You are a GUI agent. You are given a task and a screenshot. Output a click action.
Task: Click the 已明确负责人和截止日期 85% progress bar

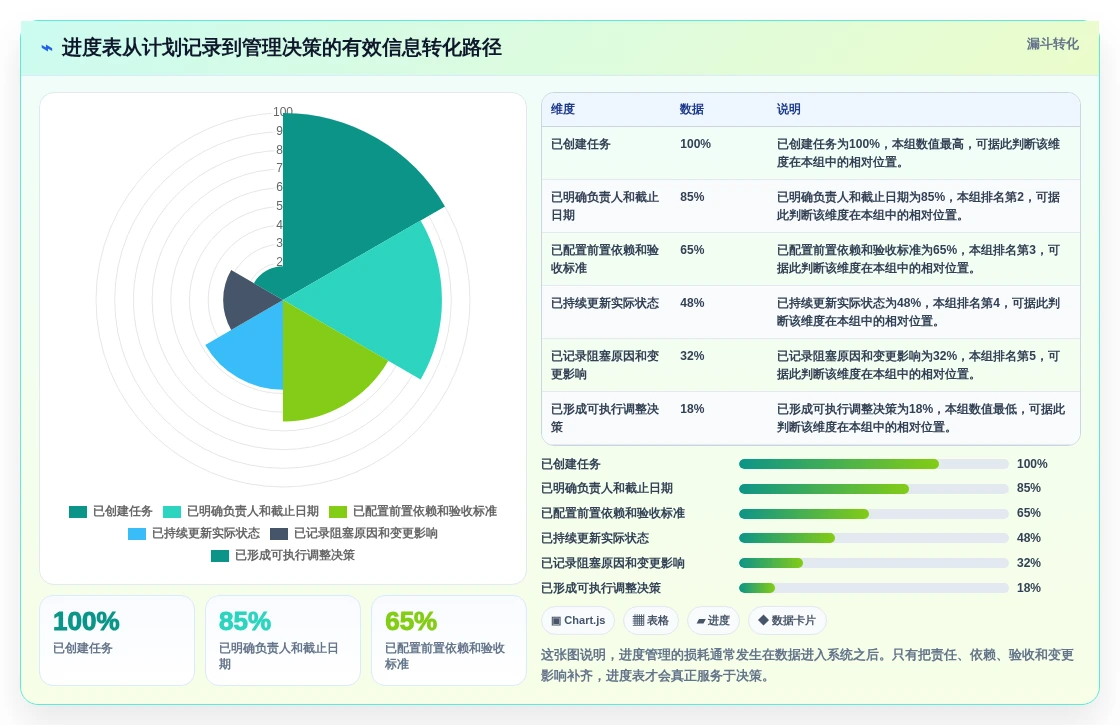tap(874, 489)
